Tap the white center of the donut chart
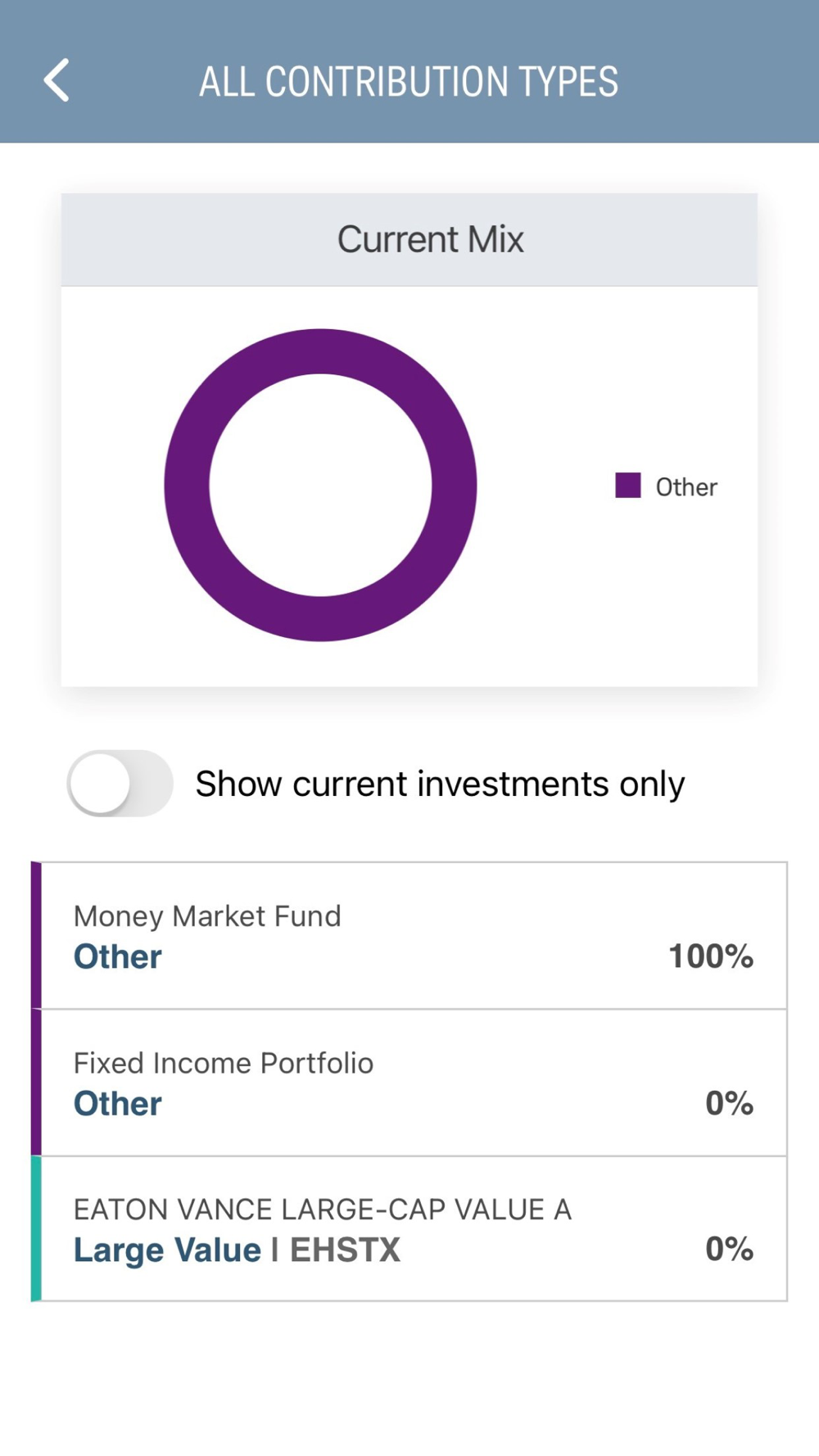Screen dimensions: 819x1456 (x=321, y=485)
